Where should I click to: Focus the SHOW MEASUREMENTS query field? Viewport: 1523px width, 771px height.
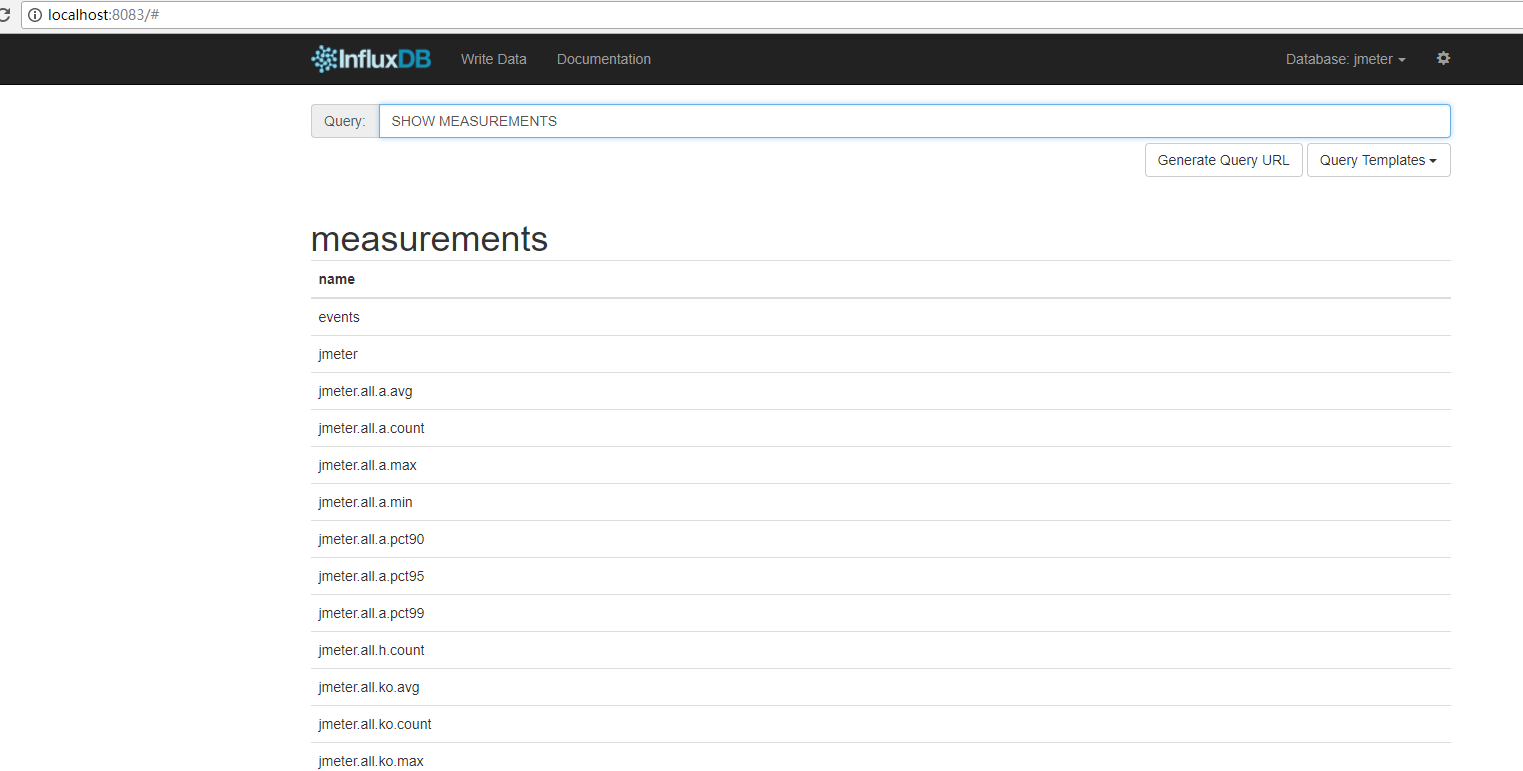point(914,121)
